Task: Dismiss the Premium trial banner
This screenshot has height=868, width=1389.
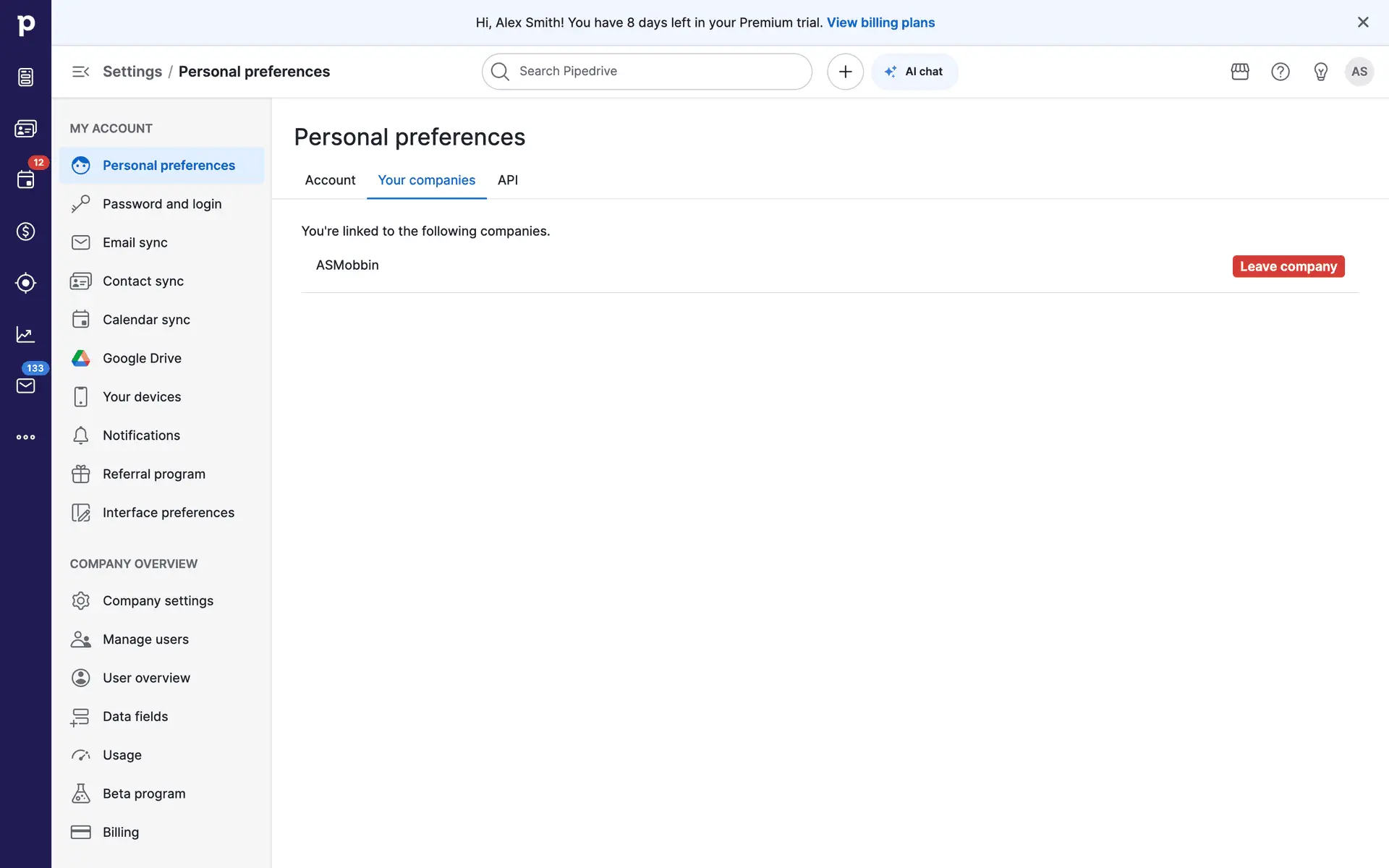Action: click(x=1363, y=22)
